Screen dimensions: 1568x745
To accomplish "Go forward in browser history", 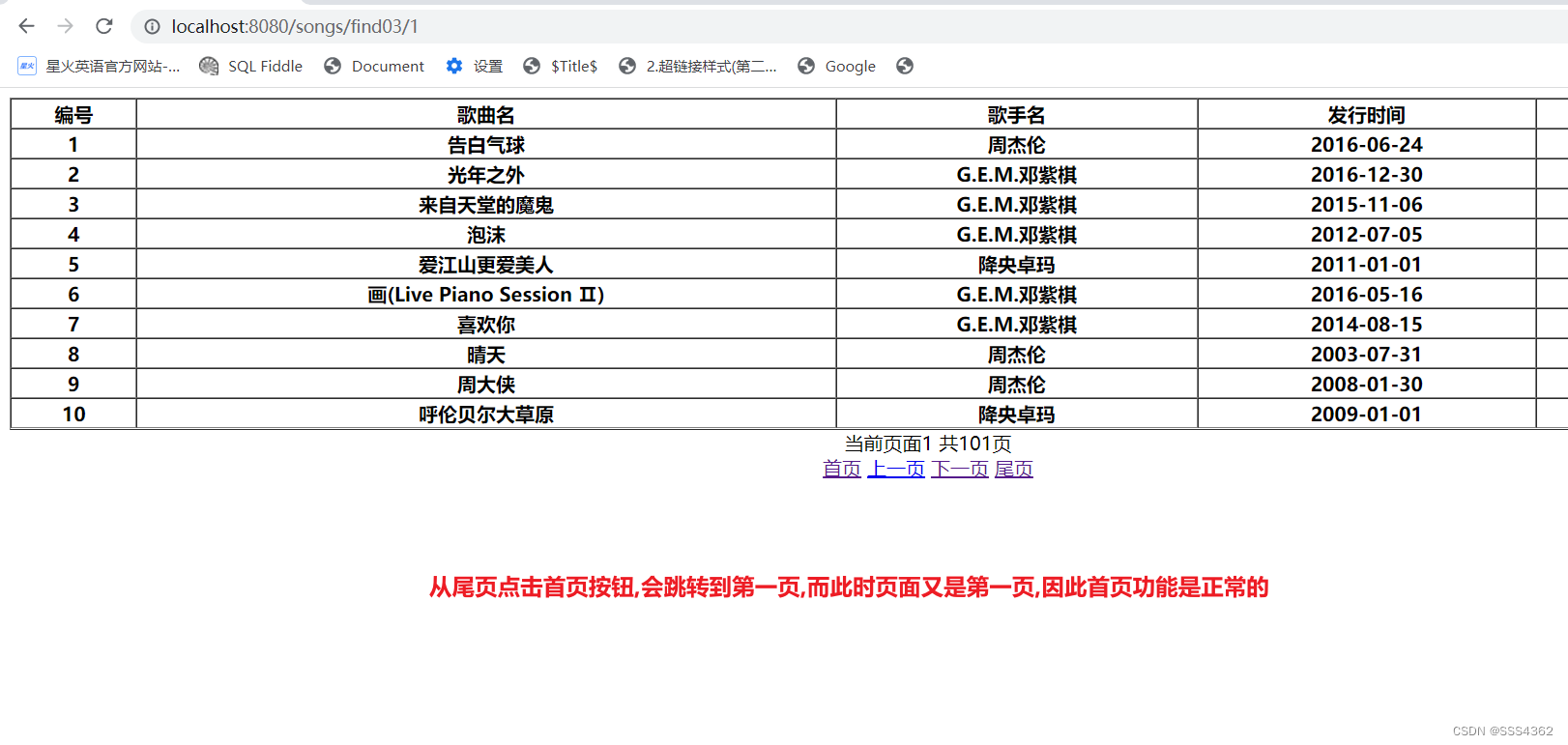I will coord(66,26).
